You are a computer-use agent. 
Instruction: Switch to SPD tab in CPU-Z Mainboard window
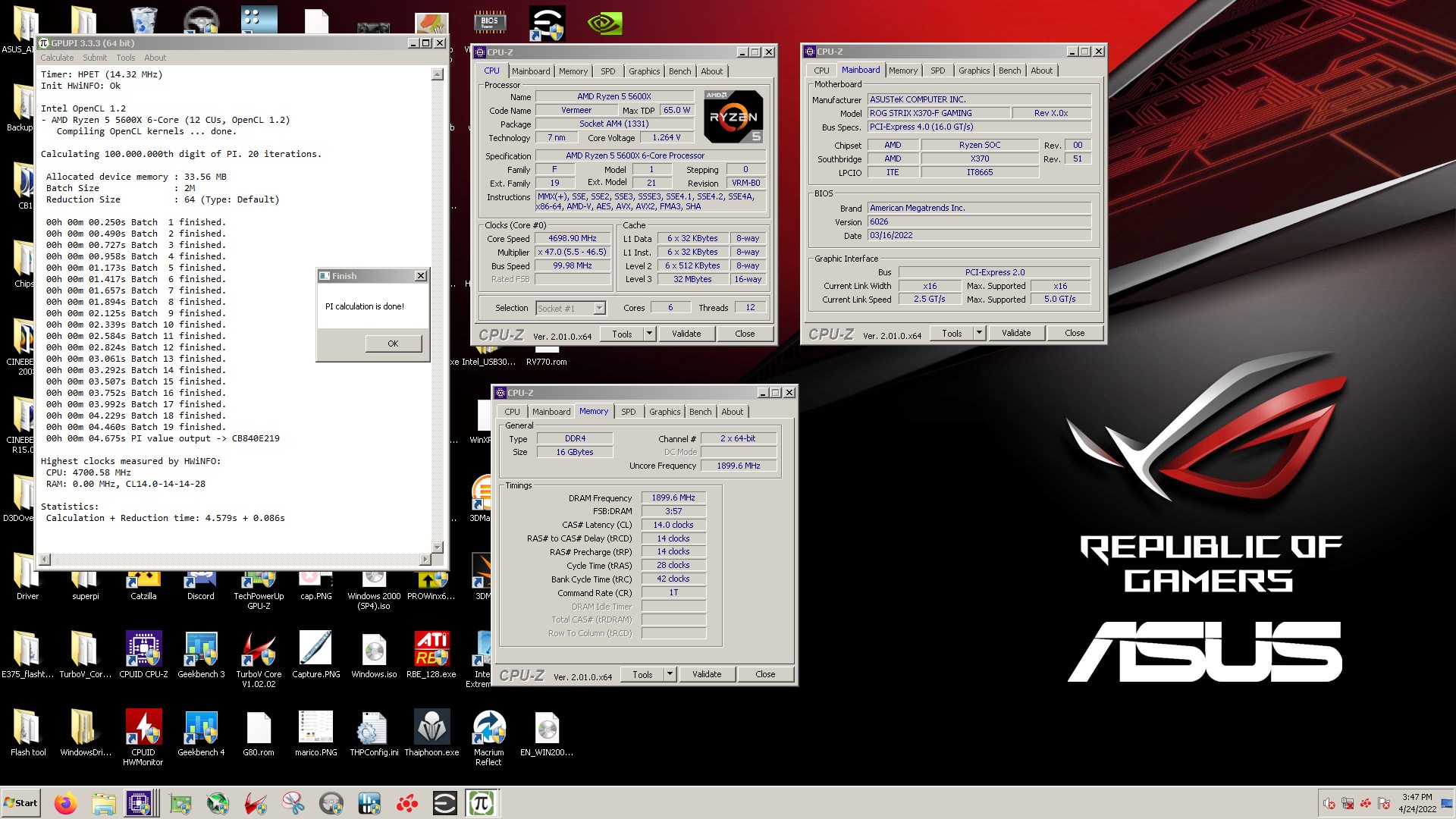[938, 71]
